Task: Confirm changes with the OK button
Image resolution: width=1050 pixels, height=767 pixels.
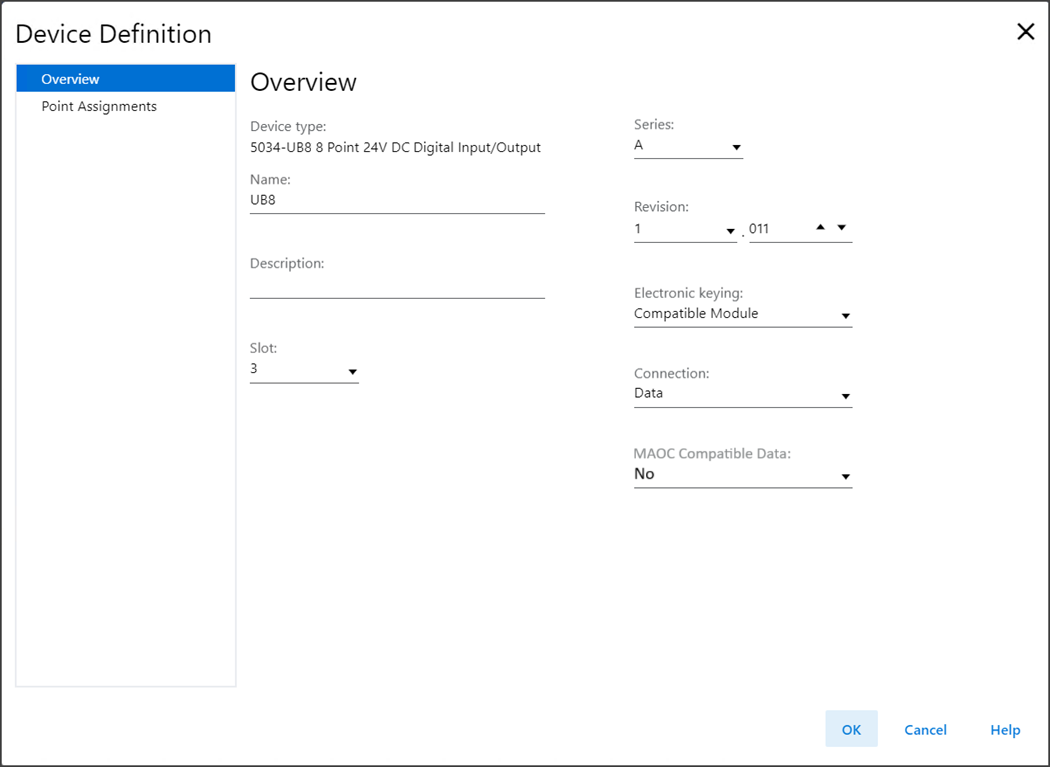Action: (851, 729)
